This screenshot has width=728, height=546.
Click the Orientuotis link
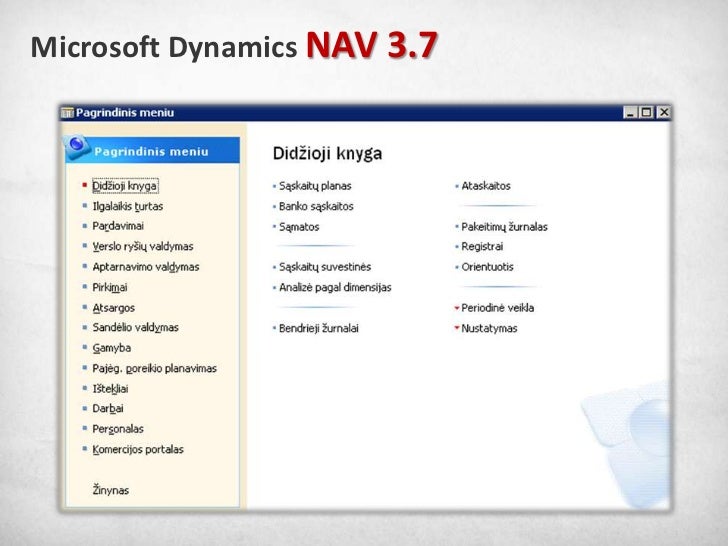click(487, 267)
